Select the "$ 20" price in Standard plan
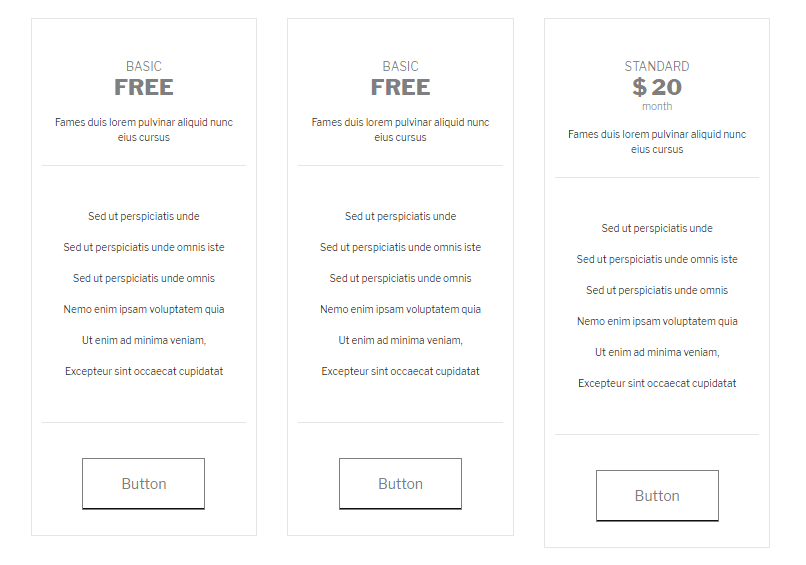 [657, 87]
